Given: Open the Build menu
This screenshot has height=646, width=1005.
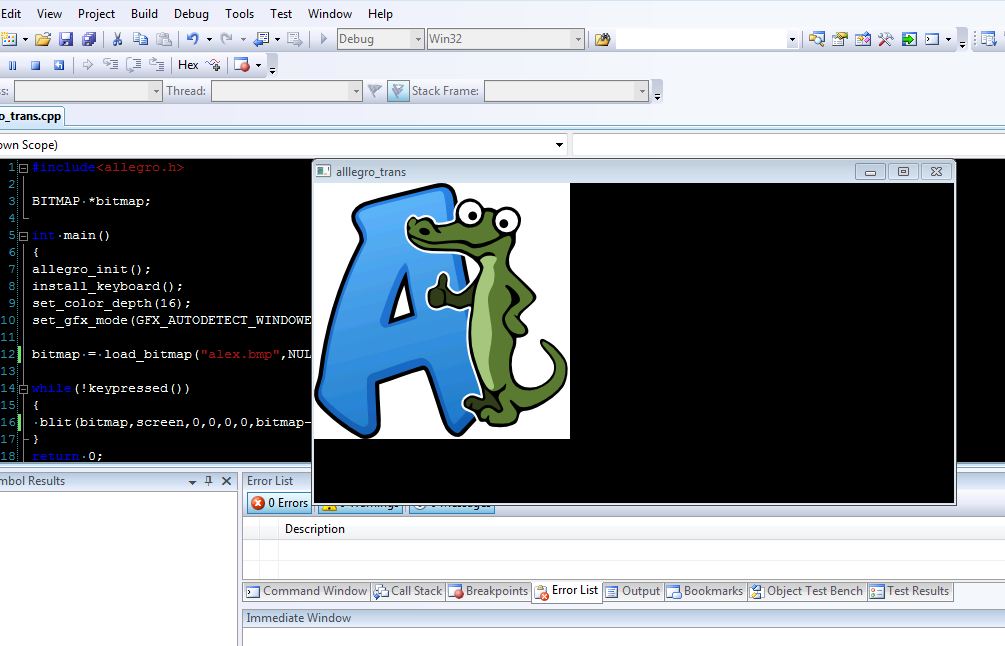Looking at the screenshot, I should (x=143, y=13).
